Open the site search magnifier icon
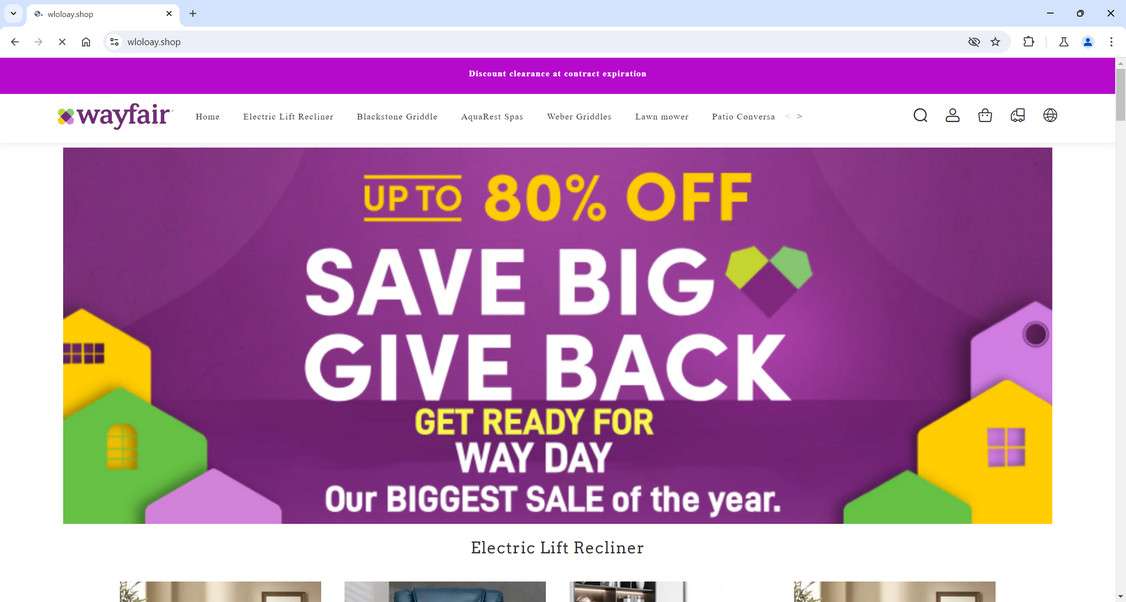This screenshot has width=1126, height=602. click(920, 116)
